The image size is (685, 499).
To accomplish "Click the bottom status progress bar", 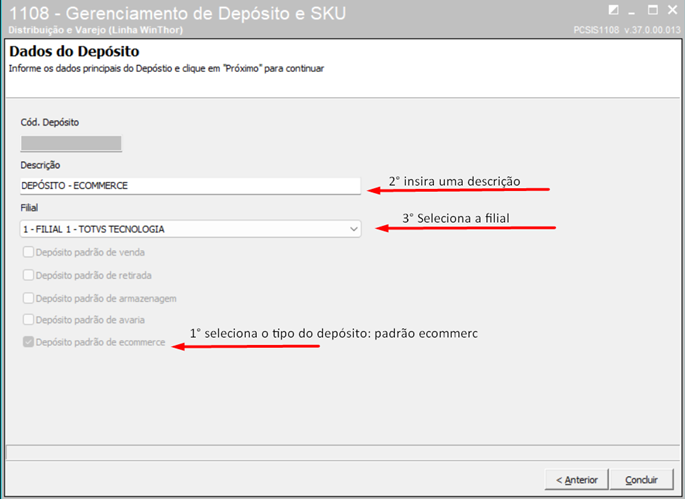I will click(x=340, y=453).
